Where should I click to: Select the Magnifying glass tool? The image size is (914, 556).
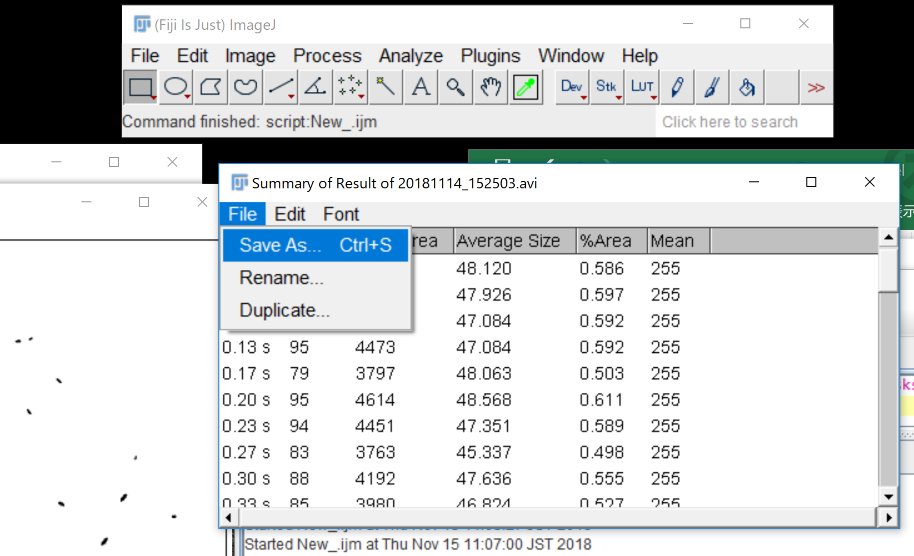[455, 87]
